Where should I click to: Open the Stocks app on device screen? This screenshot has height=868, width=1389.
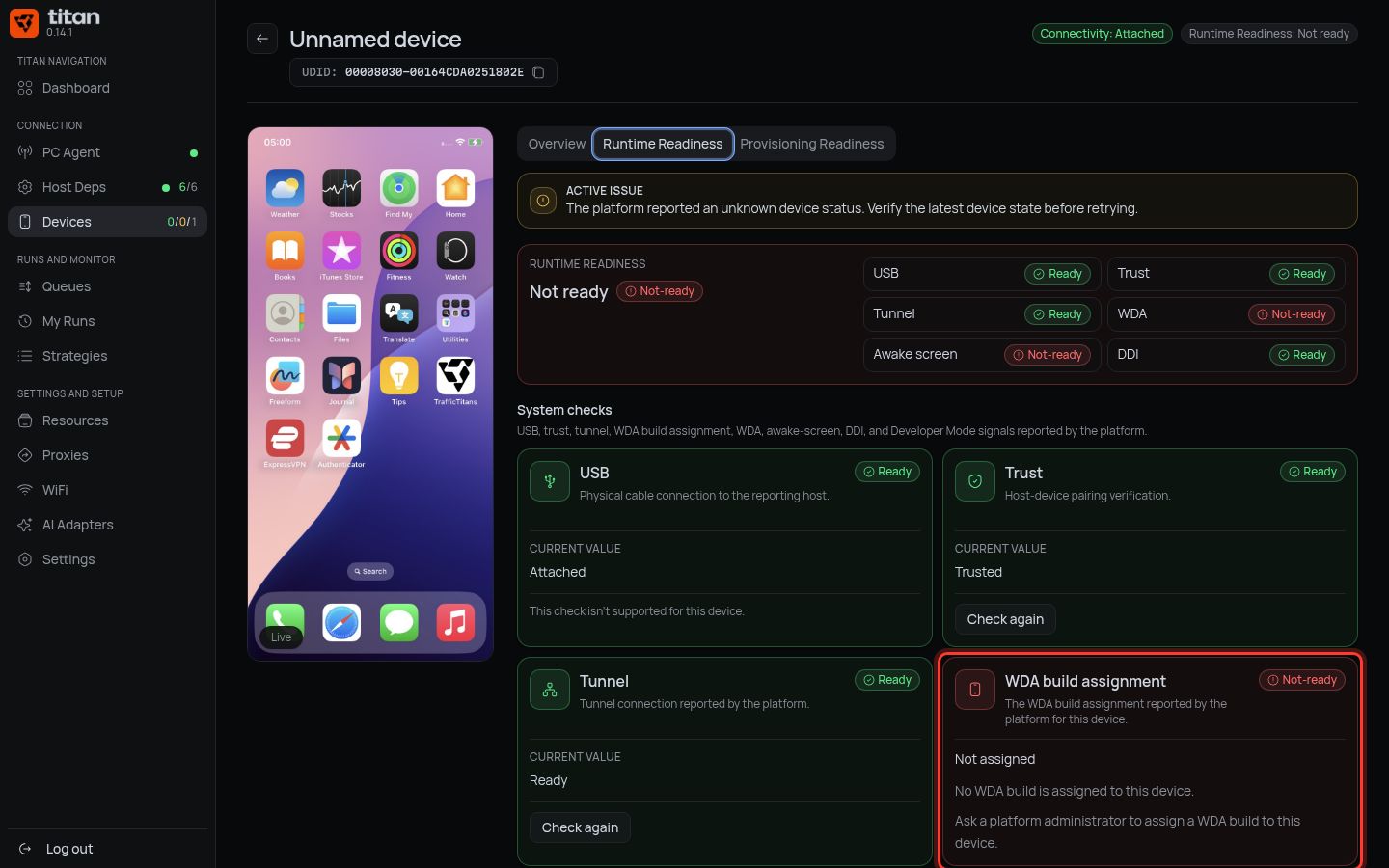tap(341, 188)
